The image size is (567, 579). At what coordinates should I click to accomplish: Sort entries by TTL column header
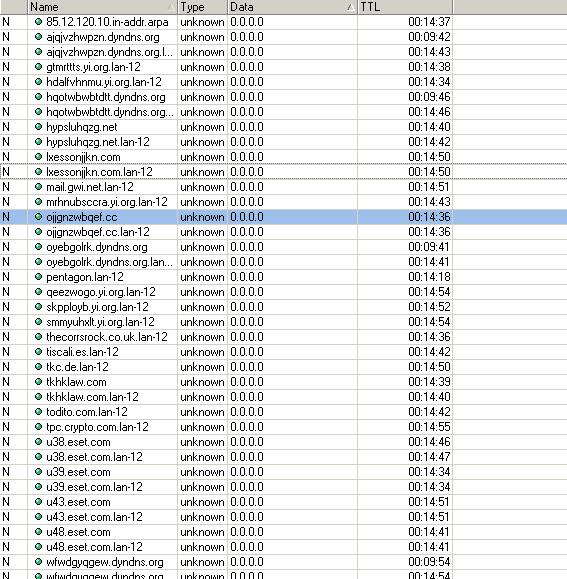405,7
